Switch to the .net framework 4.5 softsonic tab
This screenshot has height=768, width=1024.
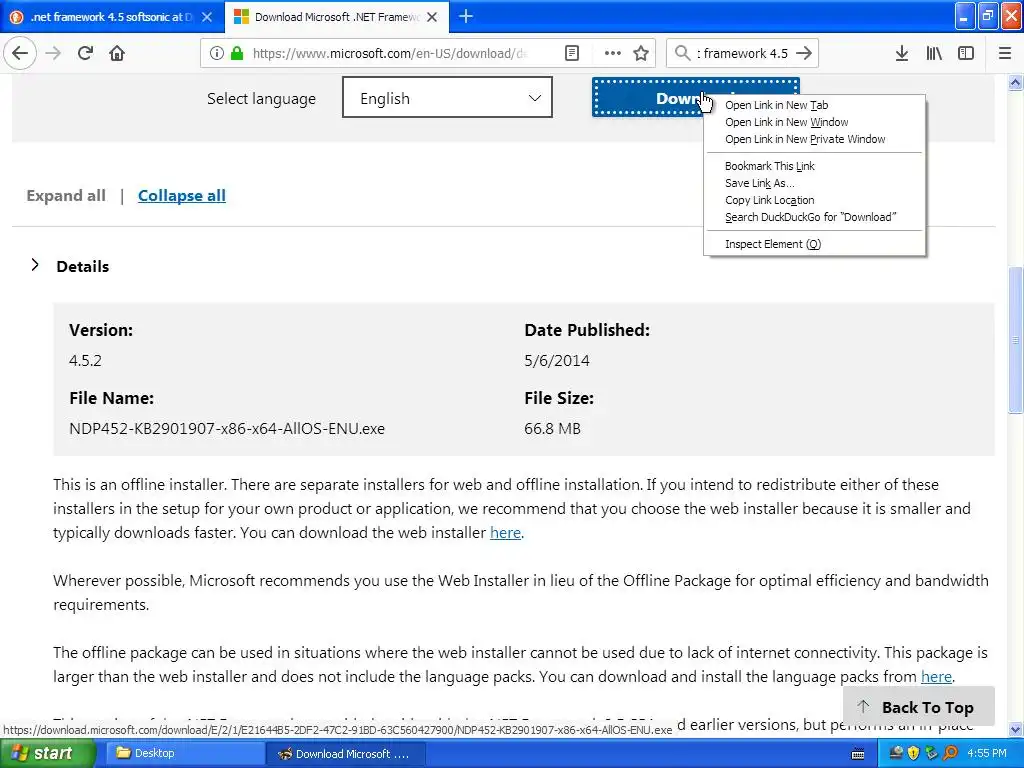pos(112,17)
